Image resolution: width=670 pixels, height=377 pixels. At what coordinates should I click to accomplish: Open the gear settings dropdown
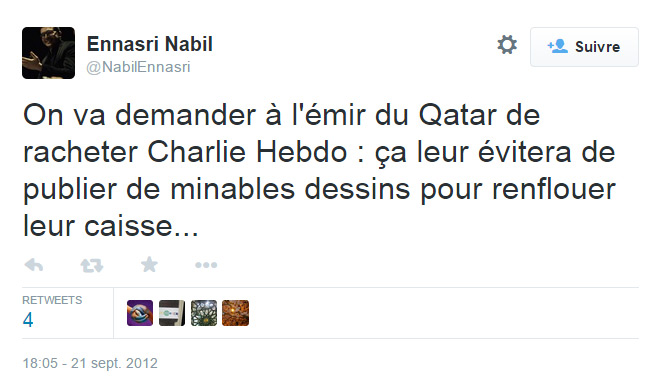click(x=507, y=44)
